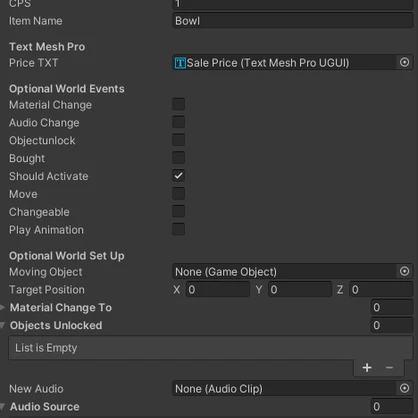Tick the Objectunlock checkbox
This screenshot has height=418, width=418.
[179, 140]
